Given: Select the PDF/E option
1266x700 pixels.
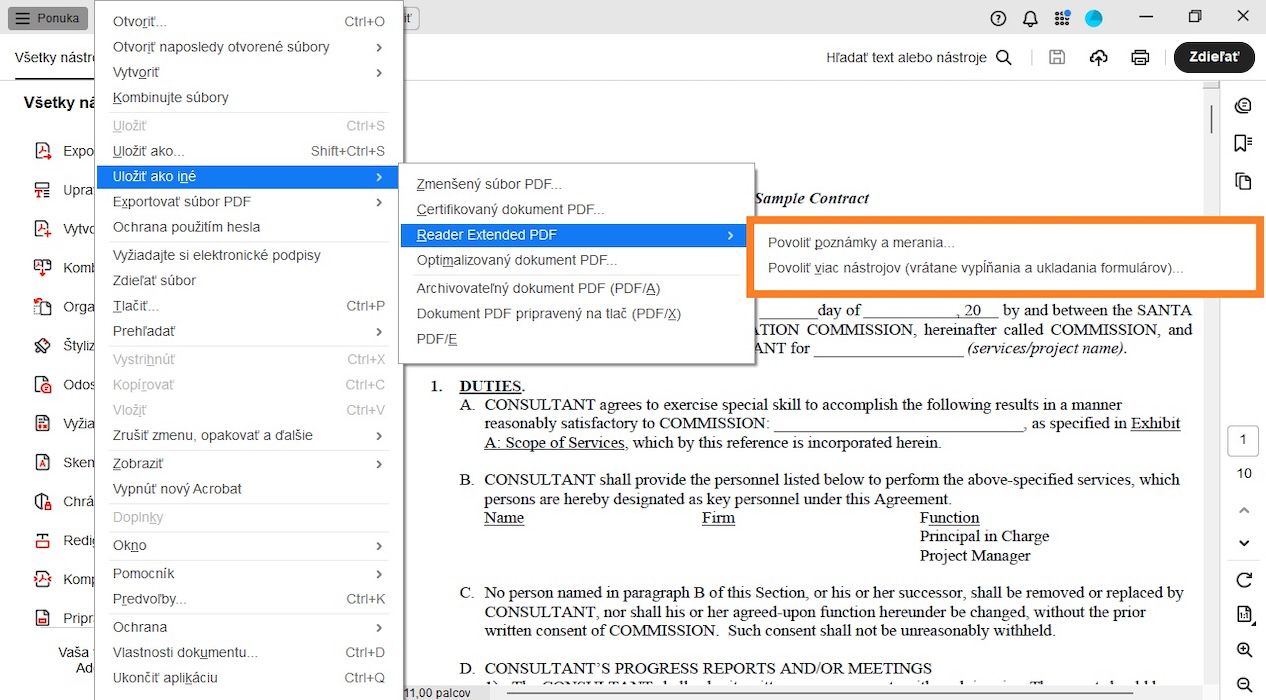Looking at the screenshot, I should pyautogui.click(x=576, y=339).
